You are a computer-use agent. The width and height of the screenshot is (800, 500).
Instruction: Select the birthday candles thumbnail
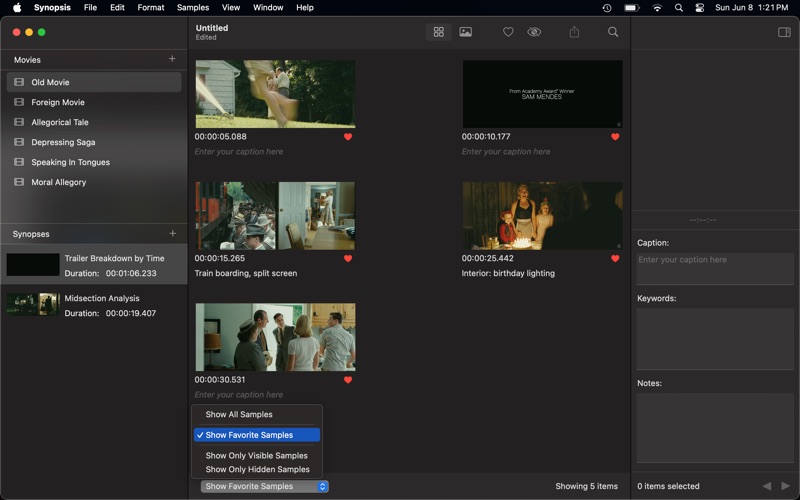542,216
